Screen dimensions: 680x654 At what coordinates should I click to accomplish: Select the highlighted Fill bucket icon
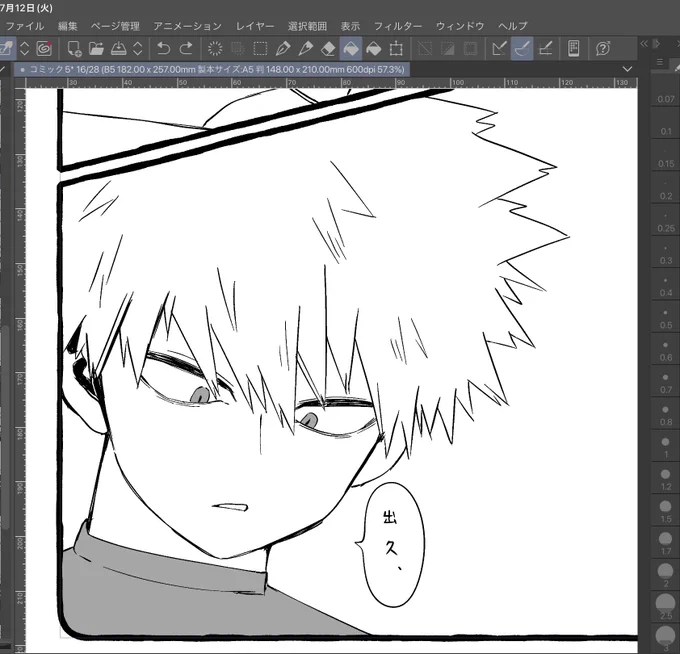click(x=351, y=48)
